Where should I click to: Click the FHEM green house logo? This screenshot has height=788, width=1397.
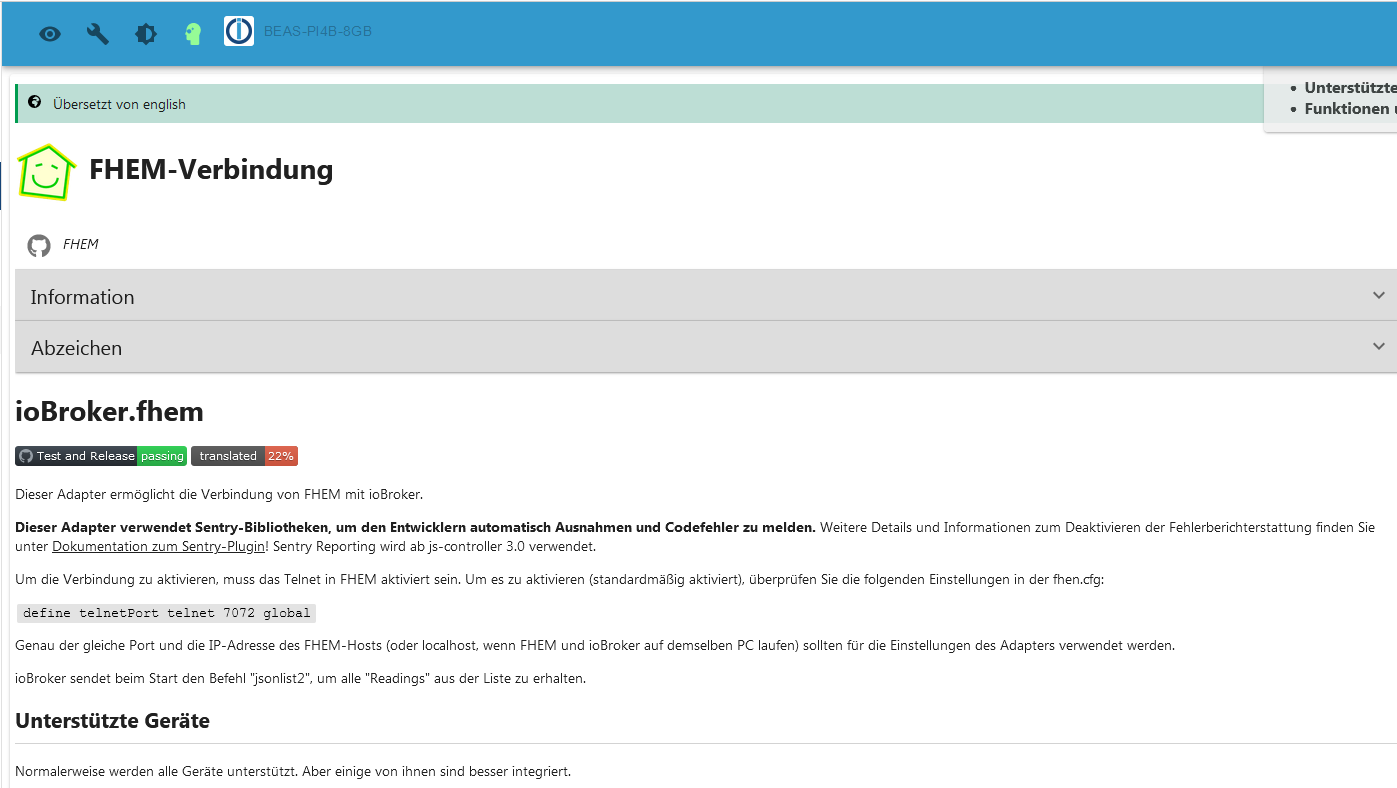(47, 171)
